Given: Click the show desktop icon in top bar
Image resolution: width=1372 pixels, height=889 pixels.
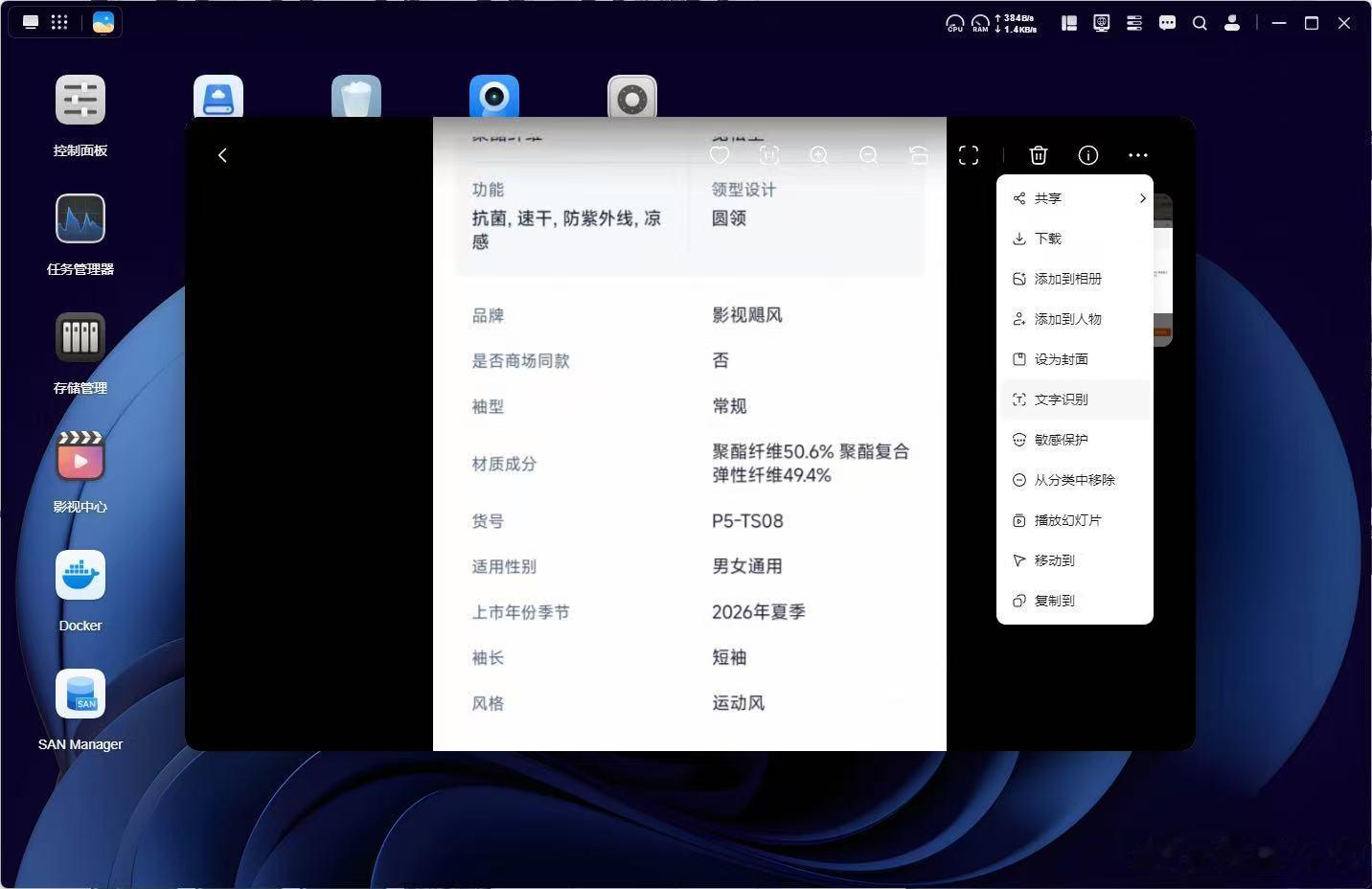Looking at the screenshot, I should point(31,22).
